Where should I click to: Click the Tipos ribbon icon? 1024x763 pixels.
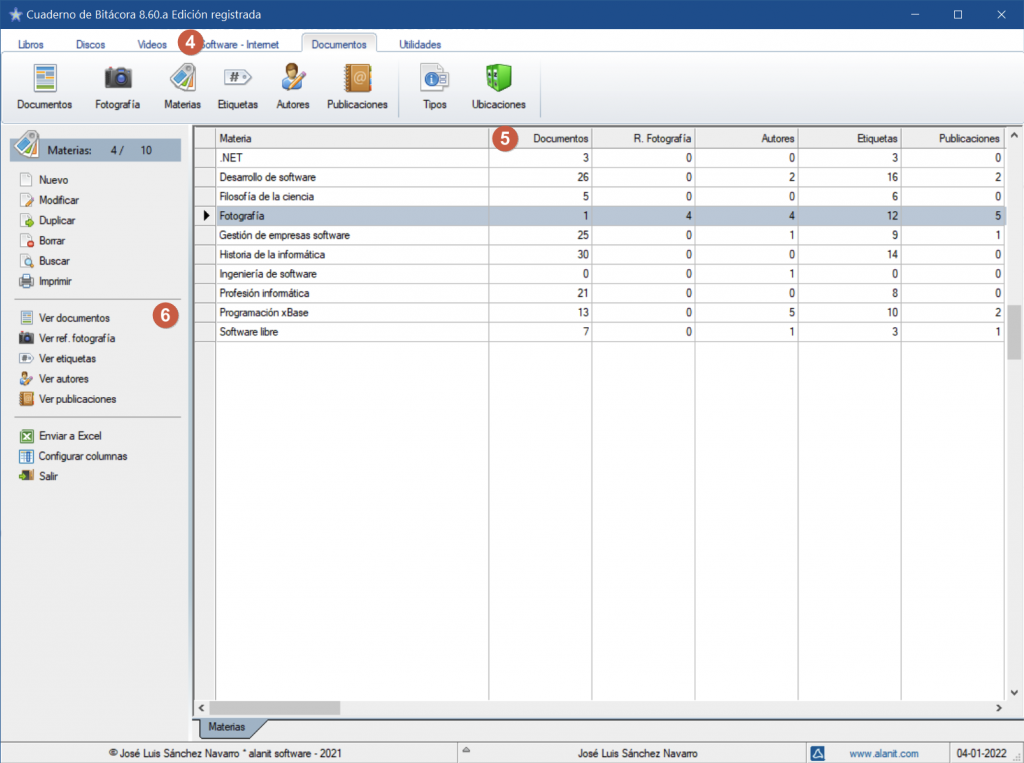coord(434,80)
